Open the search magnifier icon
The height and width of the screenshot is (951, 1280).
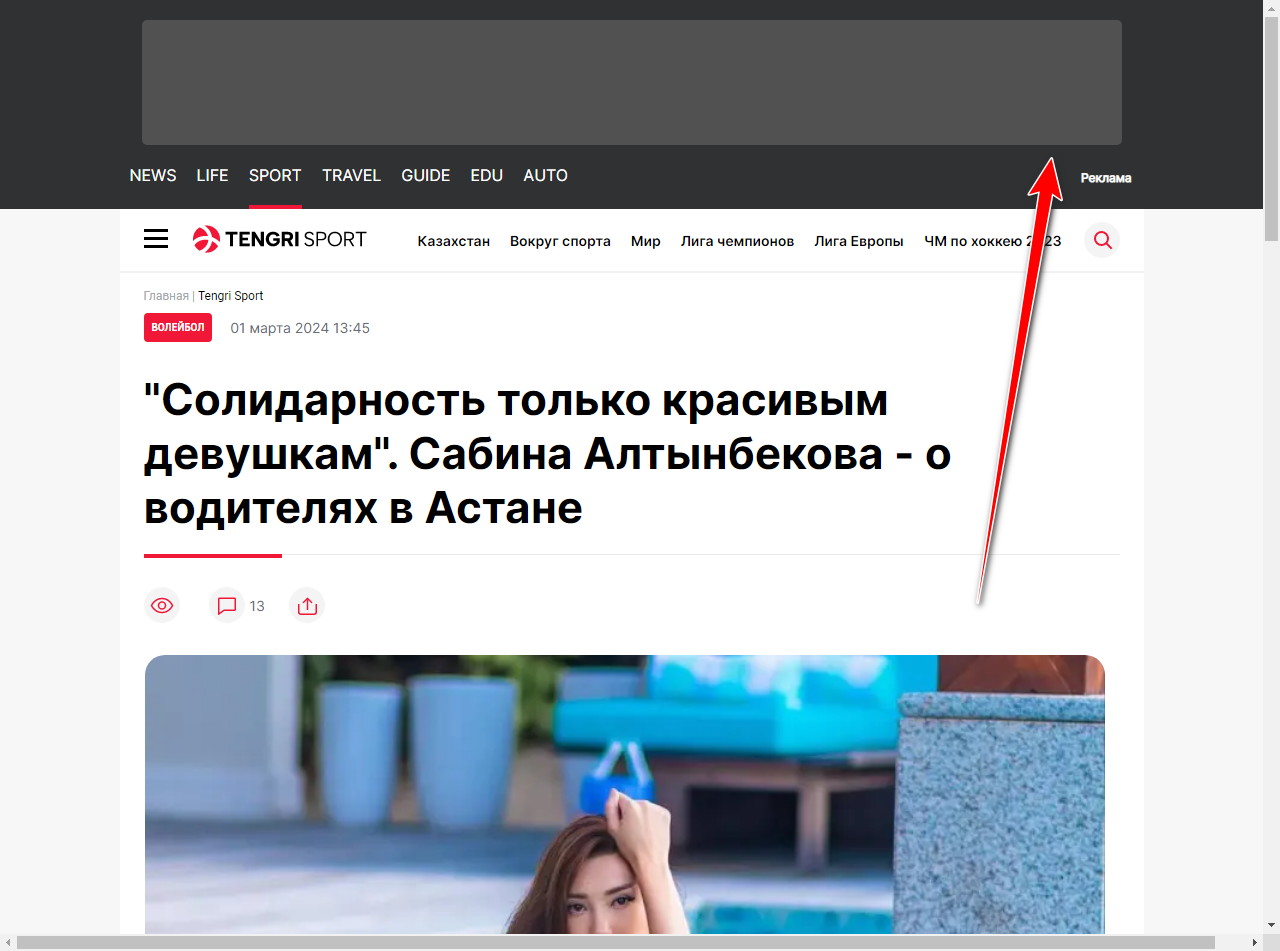coord(1102,240)
